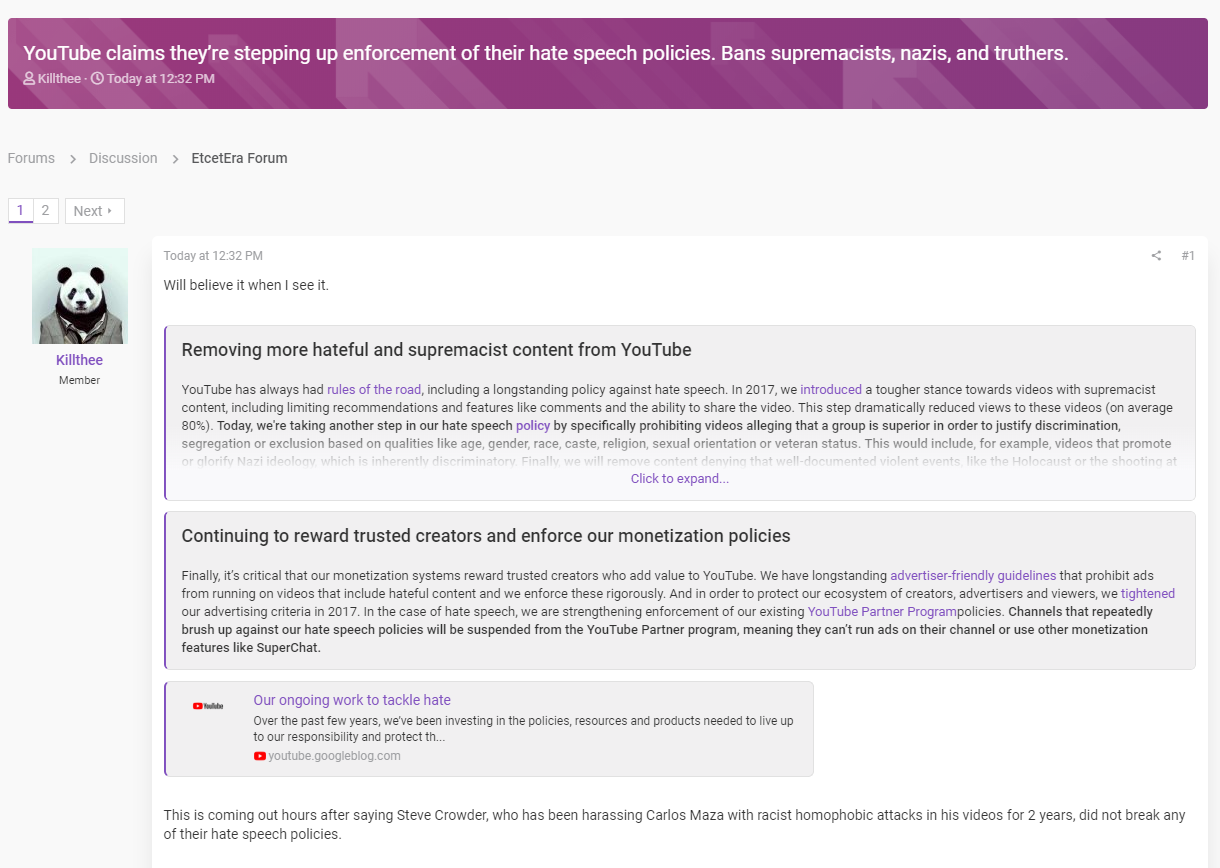Open the 'tightened' link in second quote

point(1148,593)
